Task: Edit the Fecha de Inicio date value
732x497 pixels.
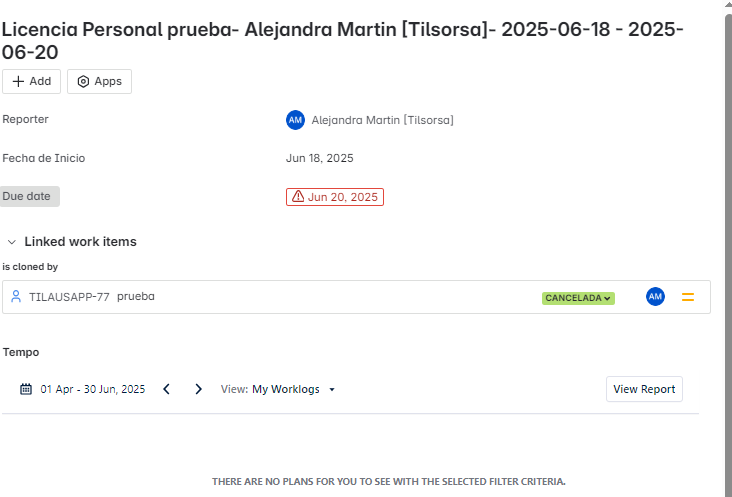Action: click(320, 158)
